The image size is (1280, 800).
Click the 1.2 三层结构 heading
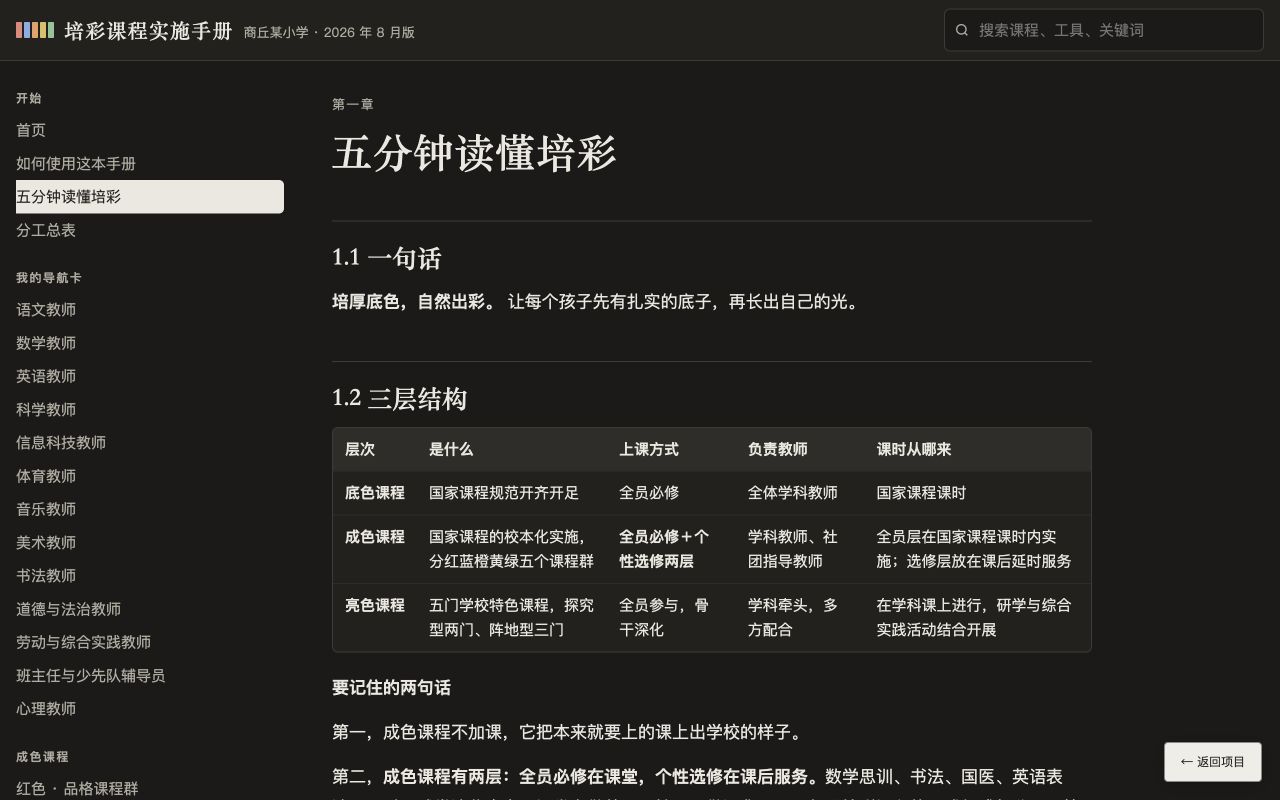pyautogui.click(x=399, y=398)
